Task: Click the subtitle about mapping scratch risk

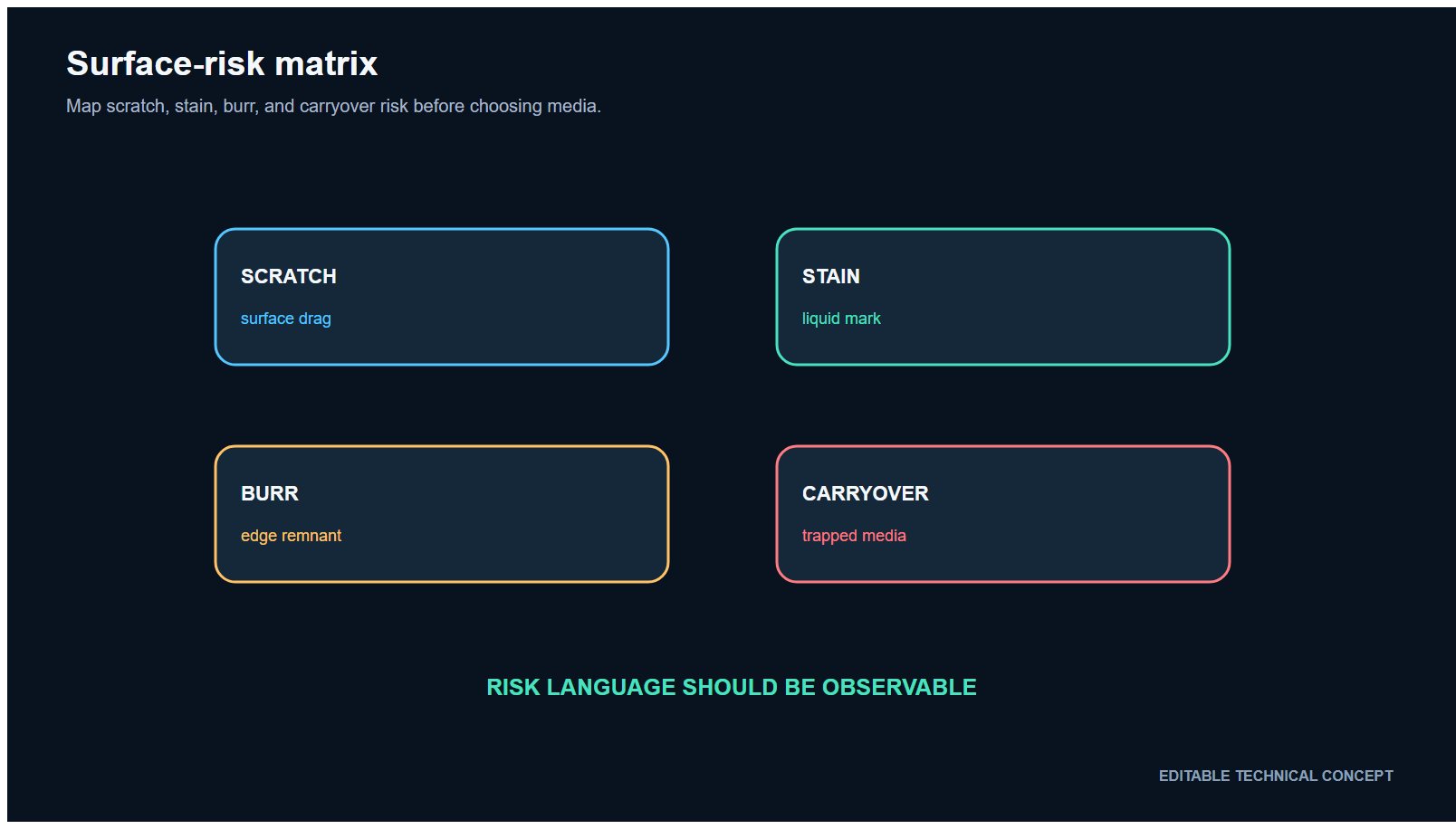Action: point(333,106)
